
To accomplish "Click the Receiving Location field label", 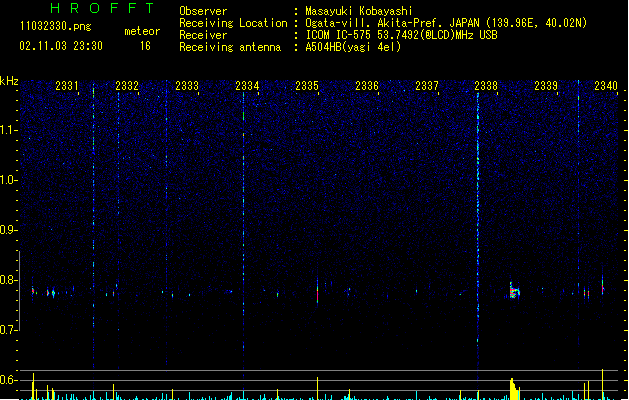I will 233,23.
